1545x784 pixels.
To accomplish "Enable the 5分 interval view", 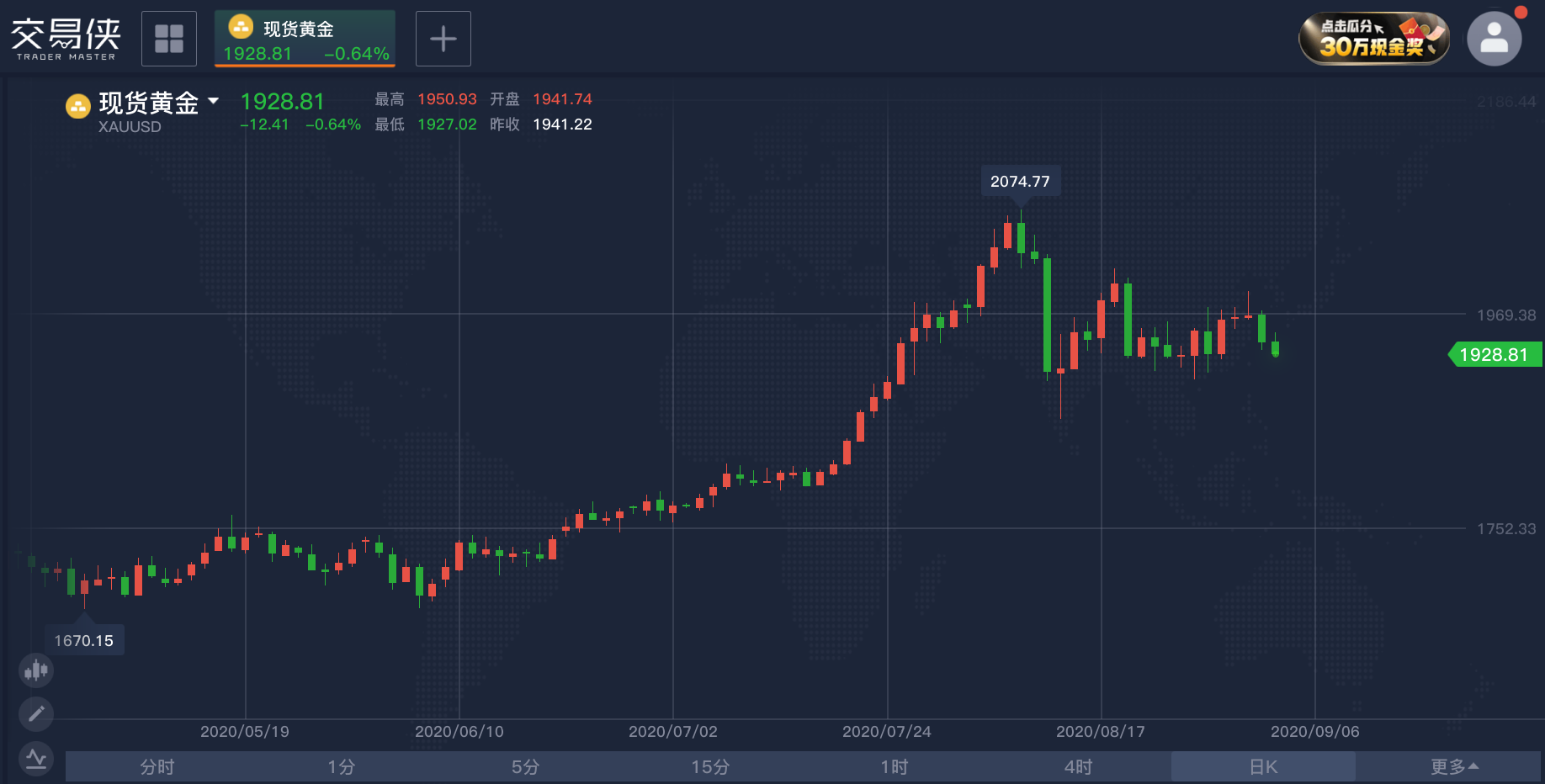I will click(526, 766).
